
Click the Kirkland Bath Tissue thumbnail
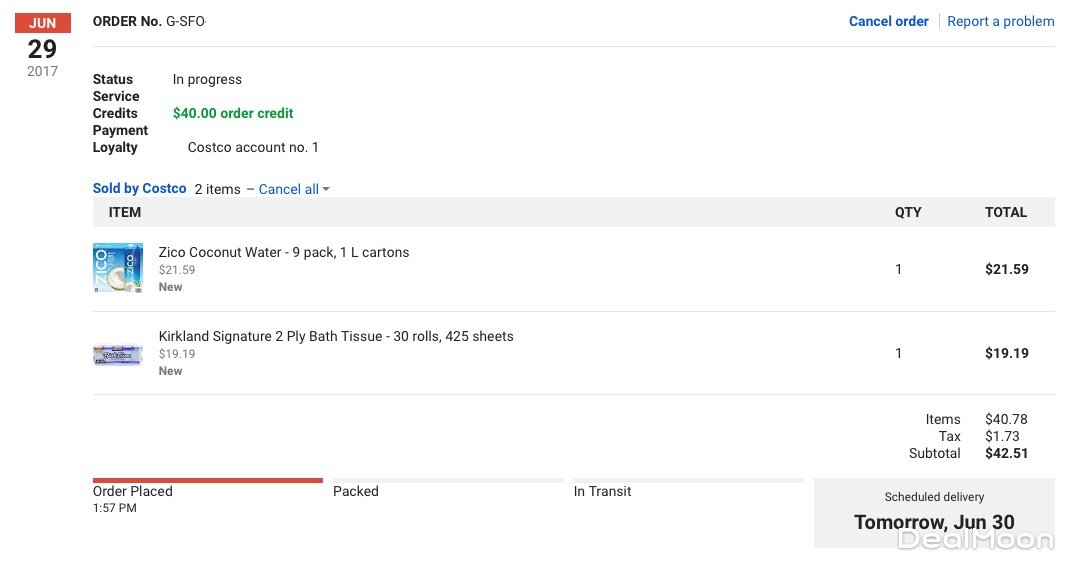tap(117, 353)
